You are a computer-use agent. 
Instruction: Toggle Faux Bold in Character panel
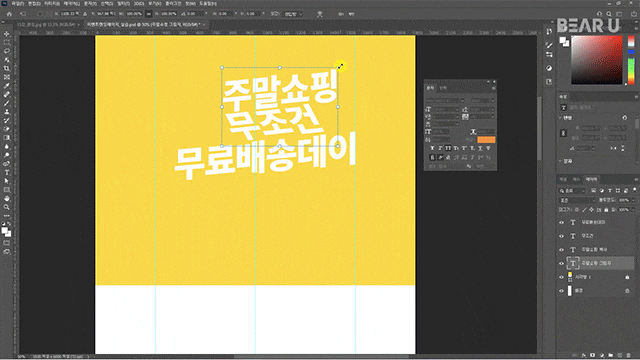pos(432,148)
